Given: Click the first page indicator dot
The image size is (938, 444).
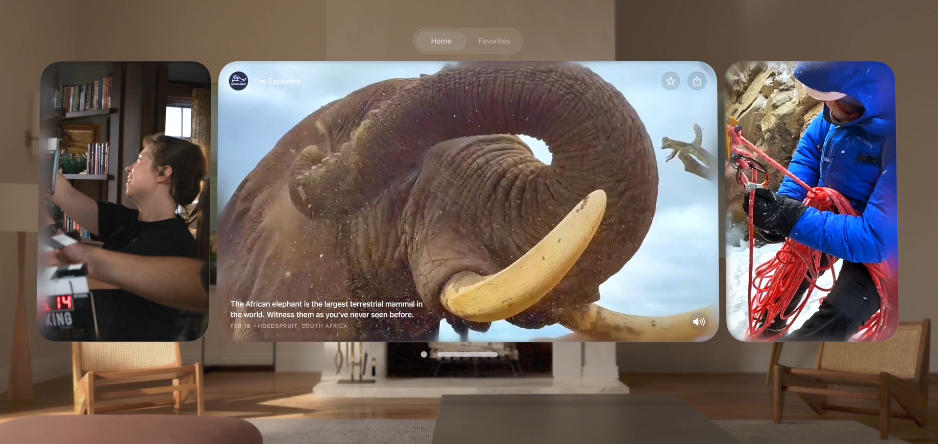Looking at the screenshot, I should [424, 354].
